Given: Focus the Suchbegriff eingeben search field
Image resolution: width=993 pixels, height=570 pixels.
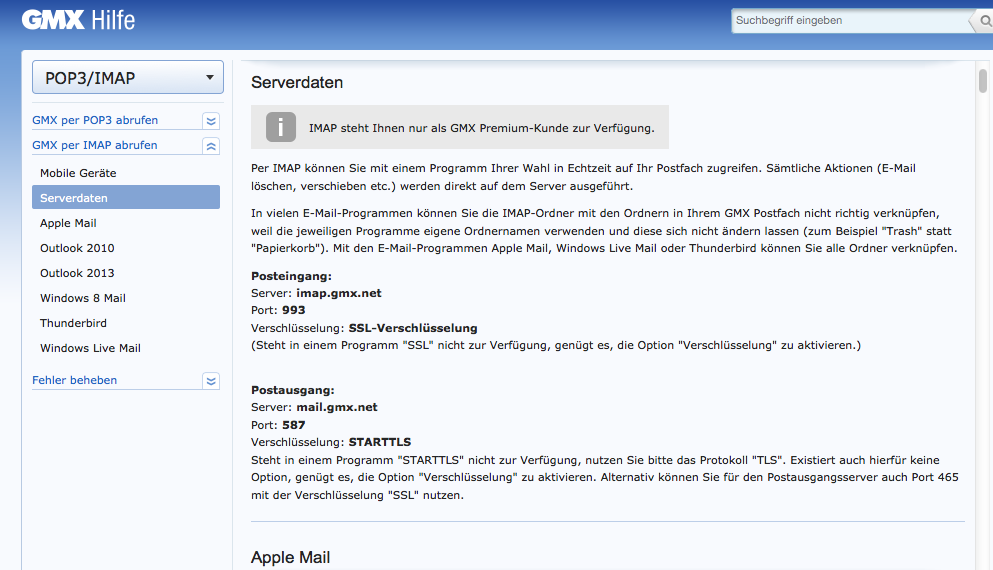Looking at the screenshot, I should [x=851, y=21].
